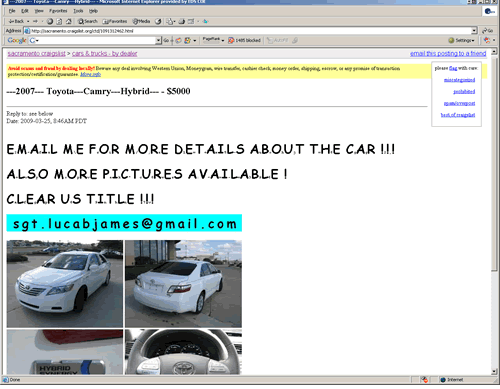Open the Edit menu

click(25, 11)
